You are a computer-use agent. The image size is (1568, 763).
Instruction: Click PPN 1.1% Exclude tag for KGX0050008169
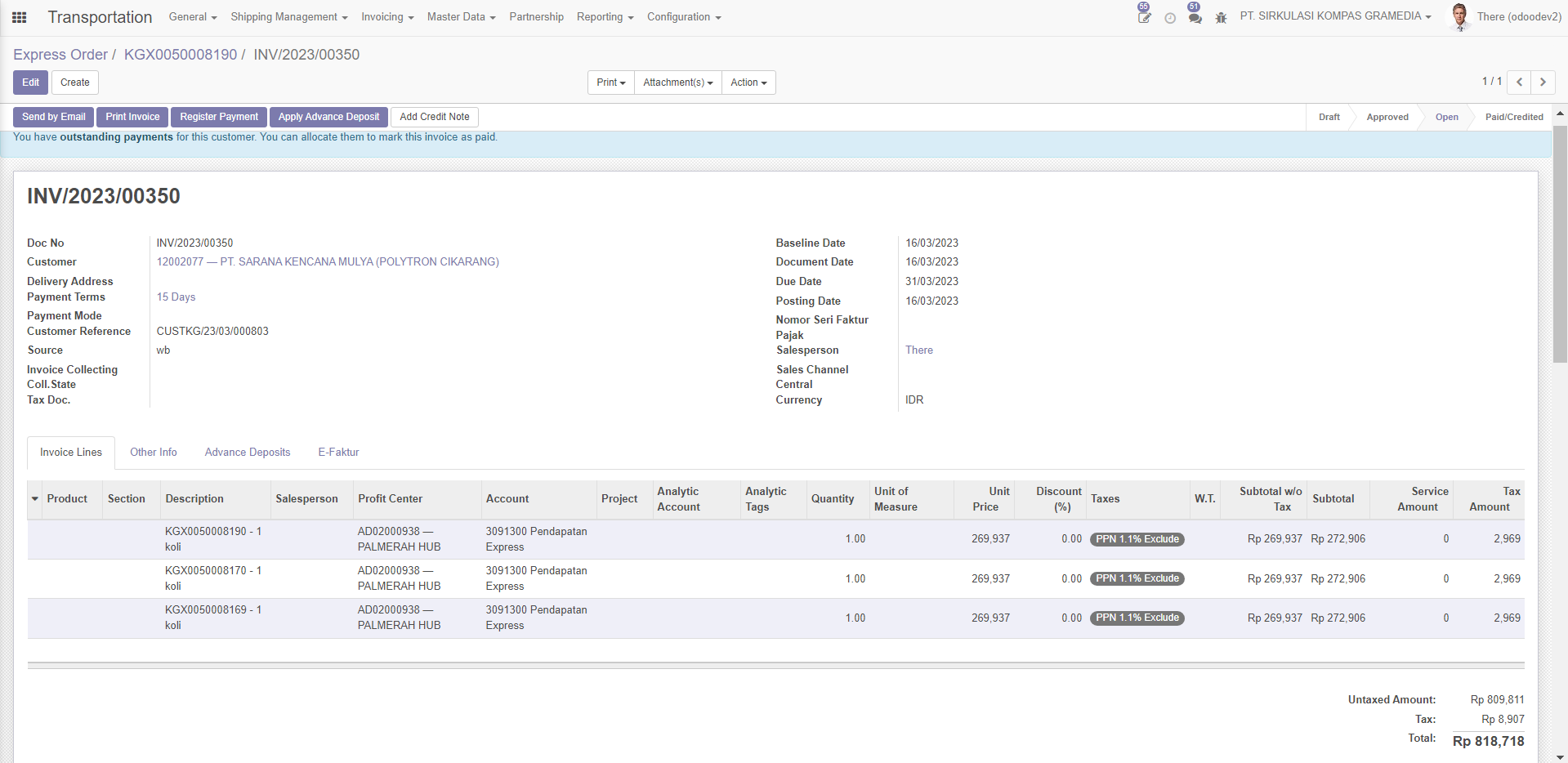(1137, 618)
